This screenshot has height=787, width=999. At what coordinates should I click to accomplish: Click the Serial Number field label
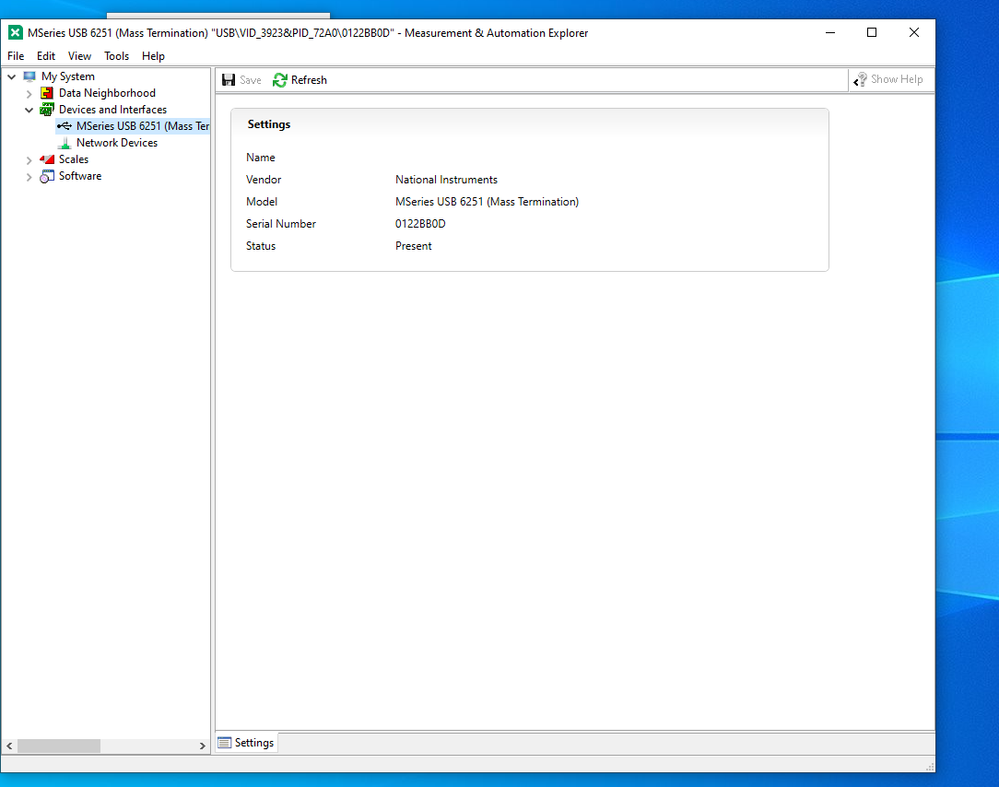pyautogui.click(x=281, y=224)
